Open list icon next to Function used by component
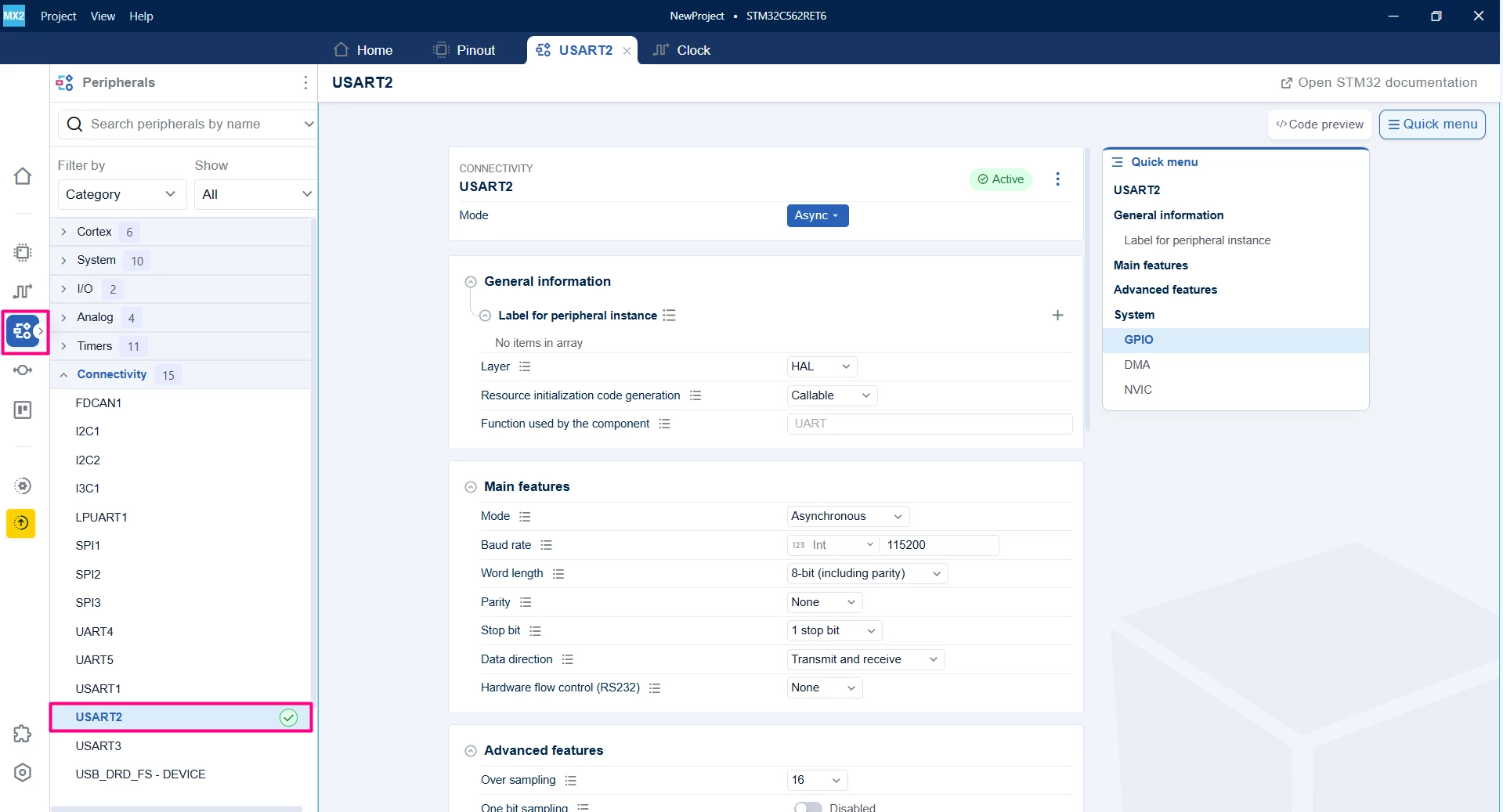Screen dimensions: 1503x812 664,424
